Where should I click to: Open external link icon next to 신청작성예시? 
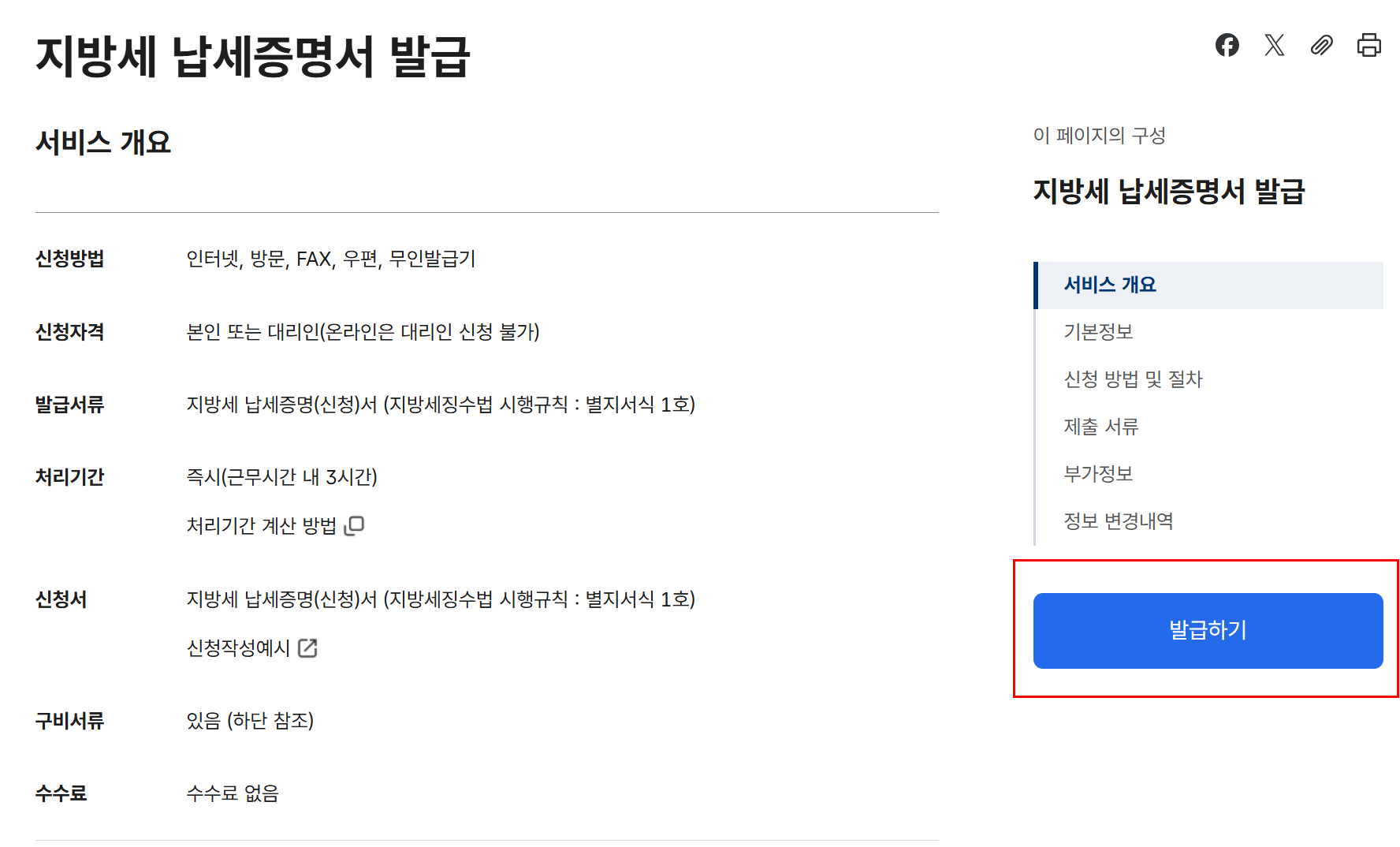pyautogui.click(x=307, y=648)
